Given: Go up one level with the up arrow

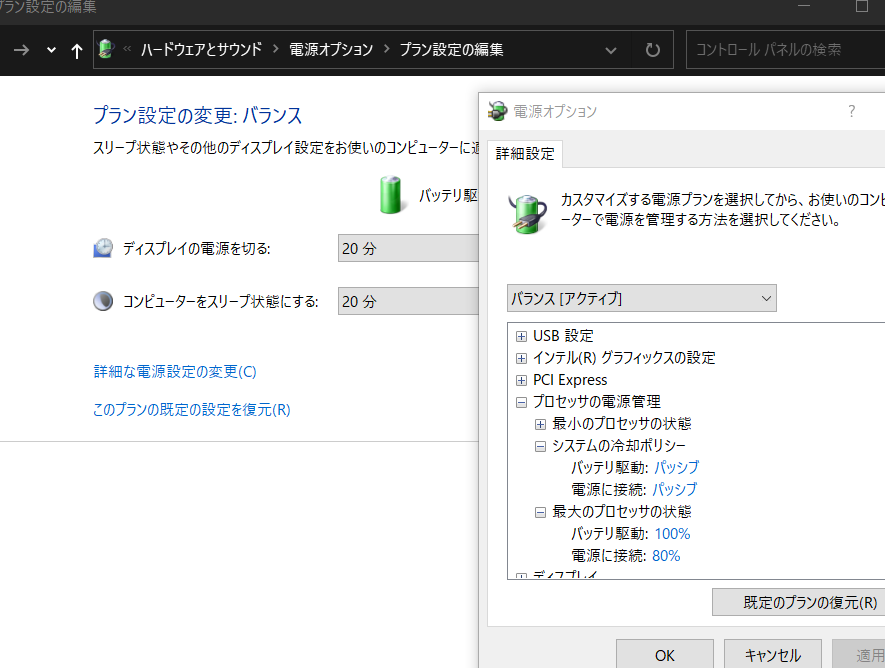Looking at the screenshot, I should 77,51.
